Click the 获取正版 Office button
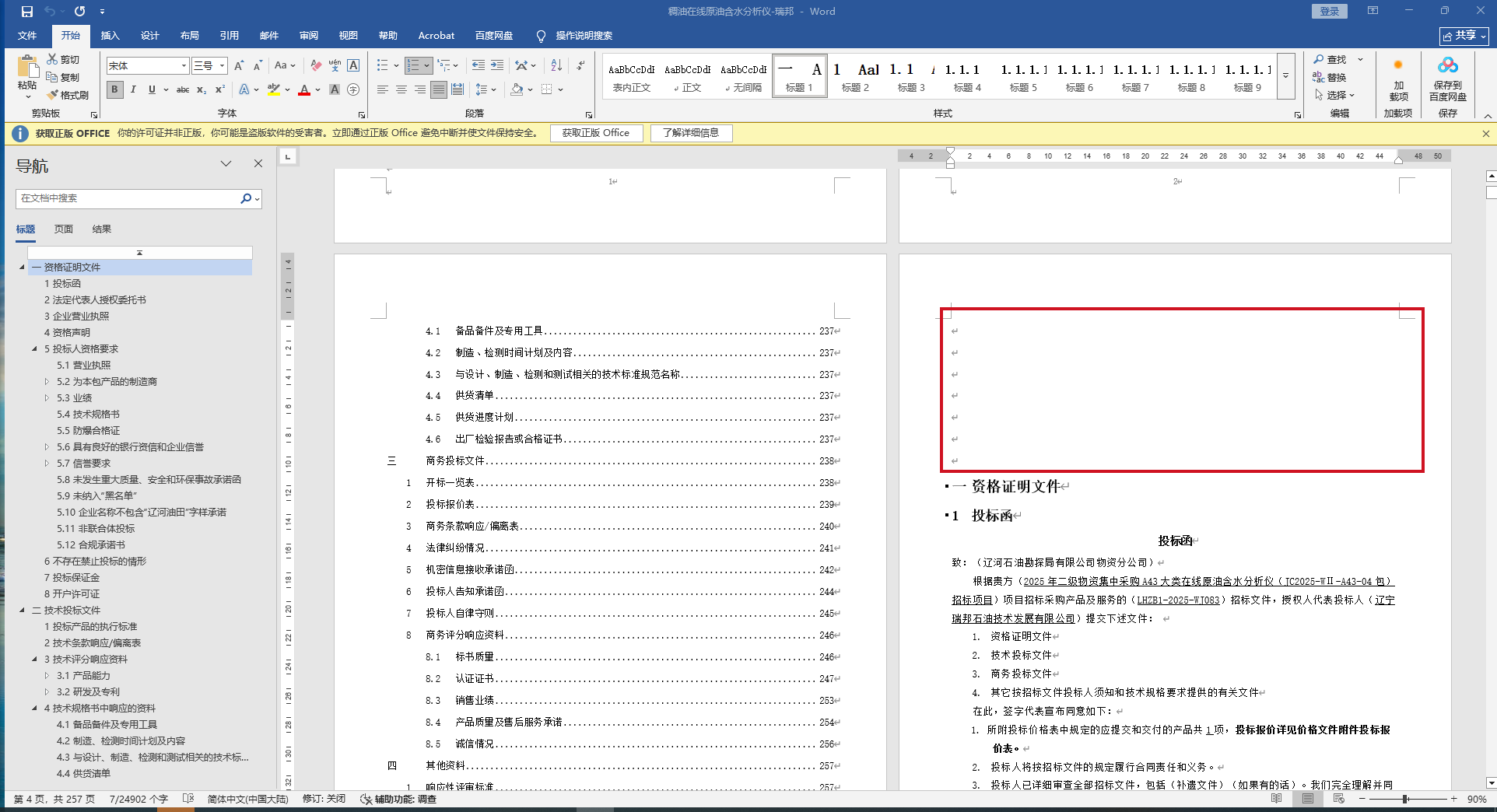1497x812 pixels. click(x=596, y=133)
